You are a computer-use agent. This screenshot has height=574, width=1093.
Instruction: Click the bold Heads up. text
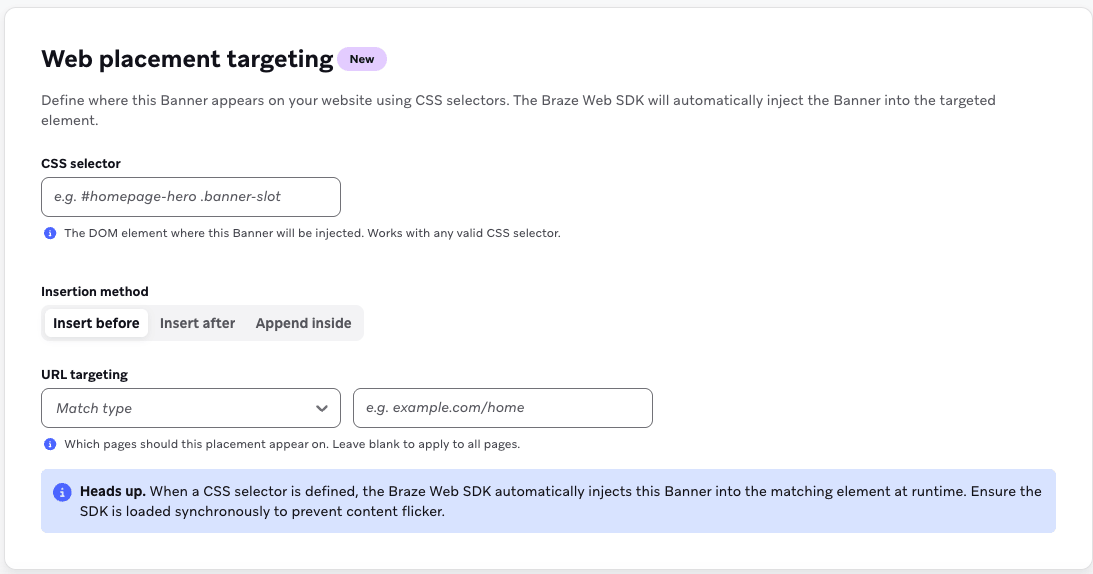coord(113,491)
